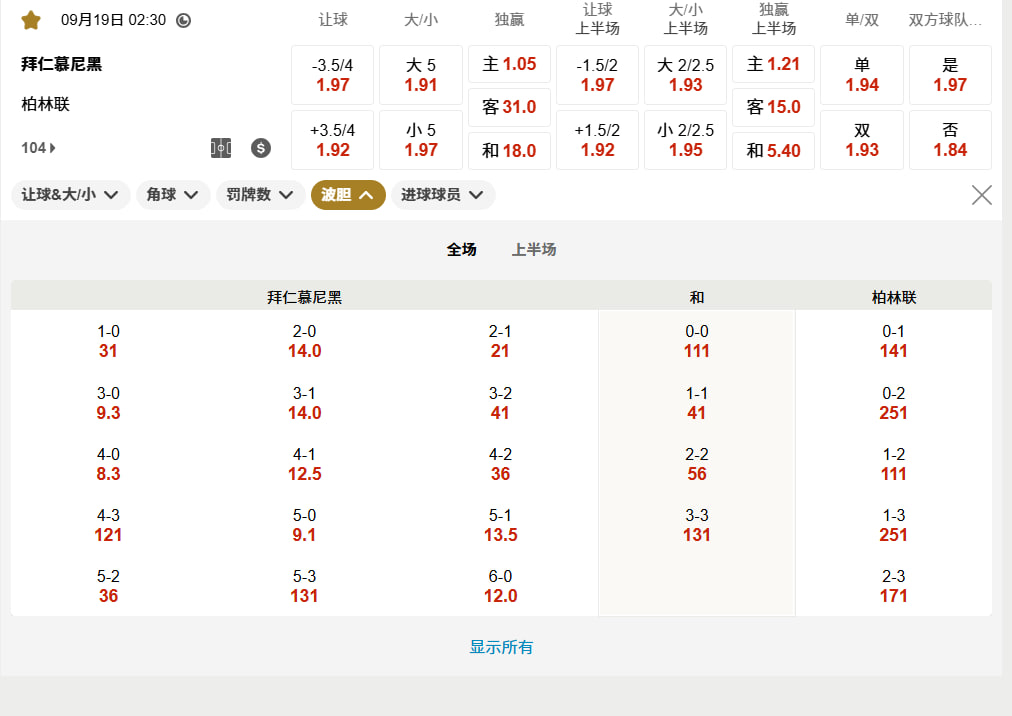The width and height of the screenshot is (1012, 716).
Task: Pick away score 0-2 at 251
Action: 894,403
